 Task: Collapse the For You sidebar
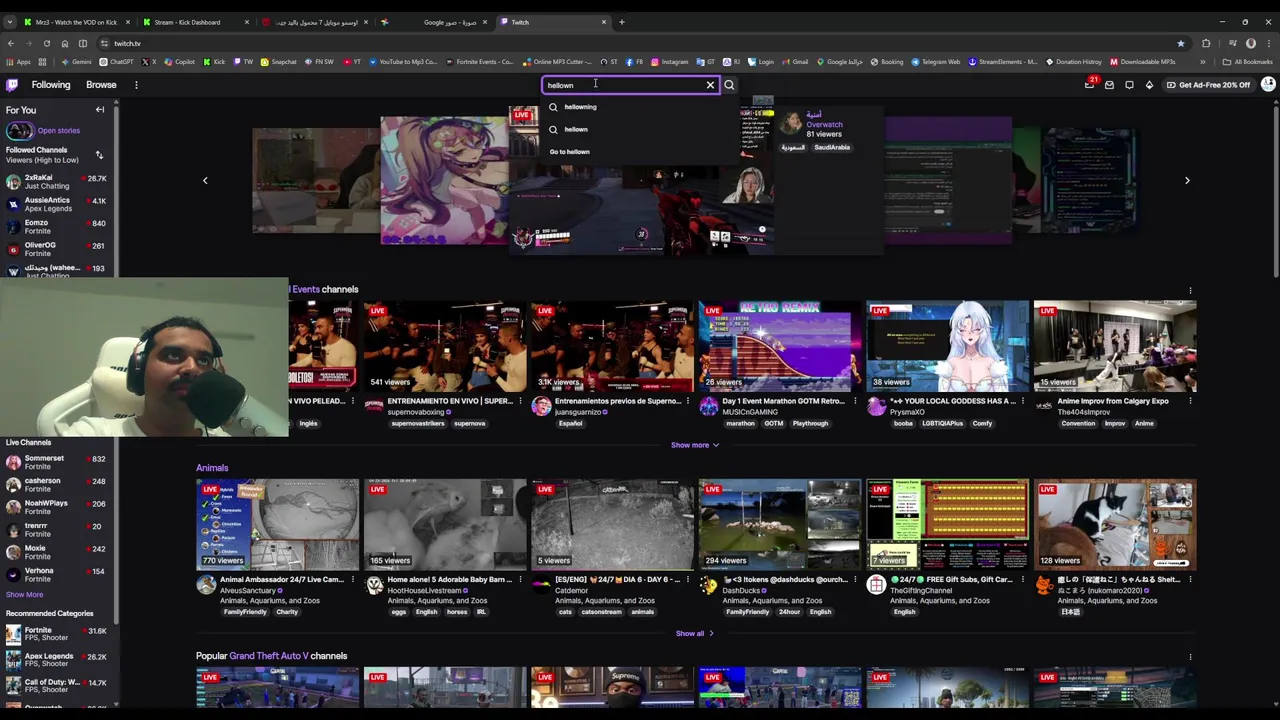(x=100, y=110)
